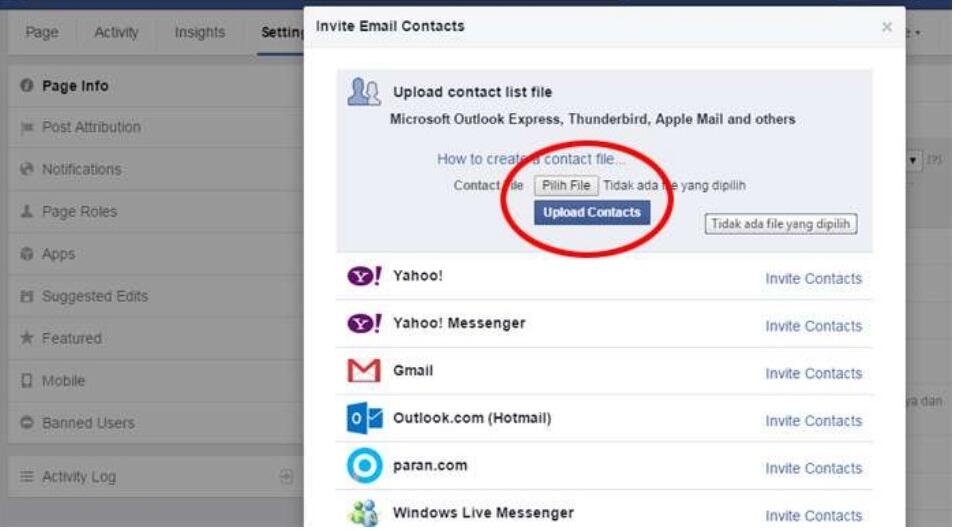Click the Activity Log list icon
Image resolution: width=961 pixels, height=531 pixels.
(x=26, y=476)
